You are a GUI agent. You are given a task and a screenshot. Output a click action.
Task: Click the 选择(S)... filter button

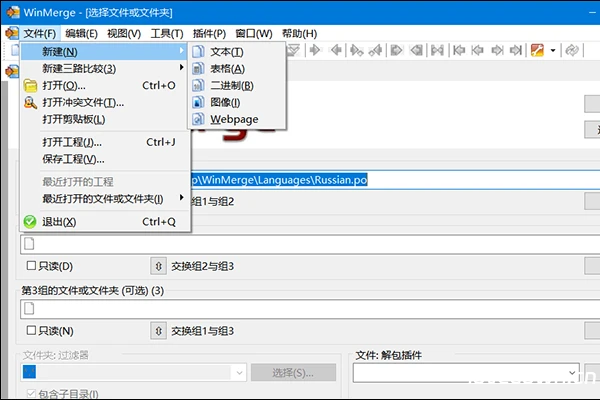293,372
